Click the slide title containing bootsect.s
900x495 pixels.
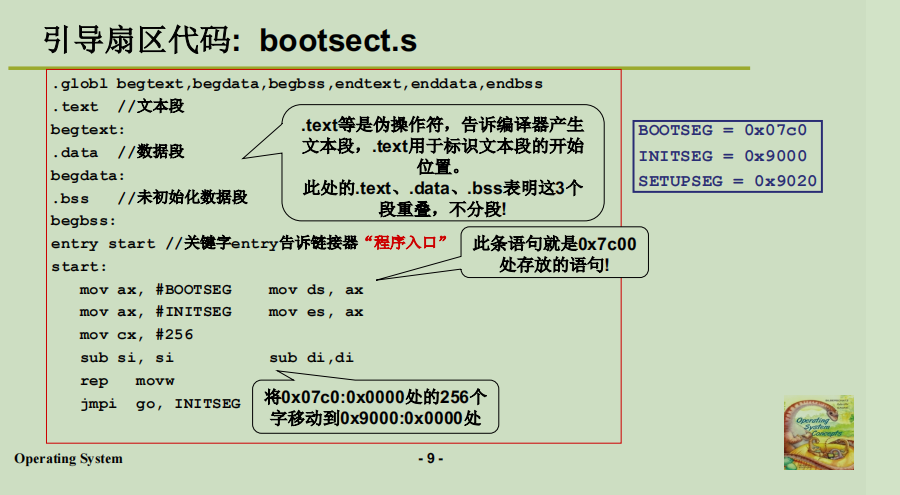(230, 41)
